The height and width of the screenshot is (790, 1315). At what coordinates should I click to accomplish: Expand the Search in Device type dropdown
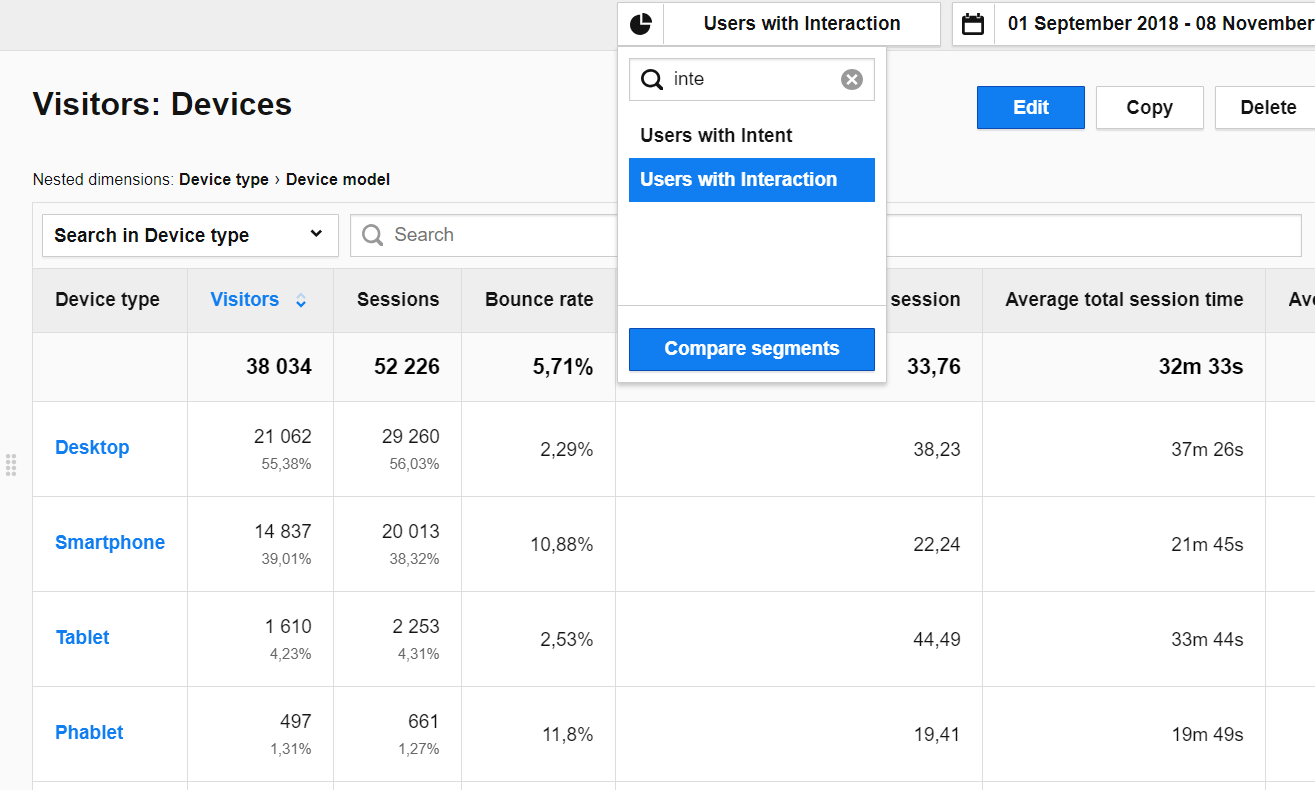click(190, 235)
